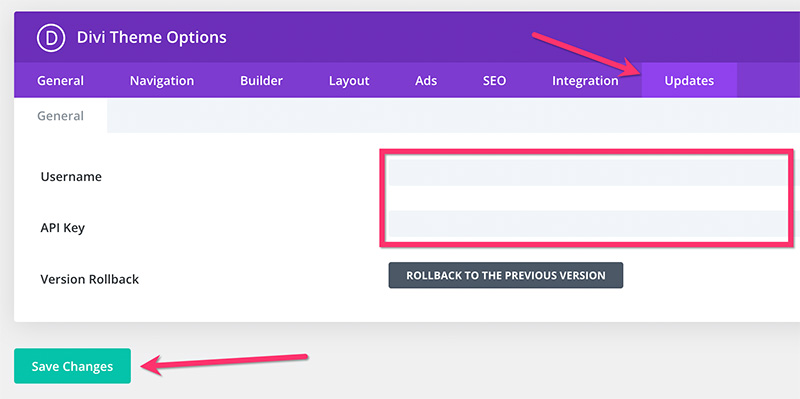Select the General sub-tab below the main tabs
Screen dimensions: 800x399
coord(60,116)
